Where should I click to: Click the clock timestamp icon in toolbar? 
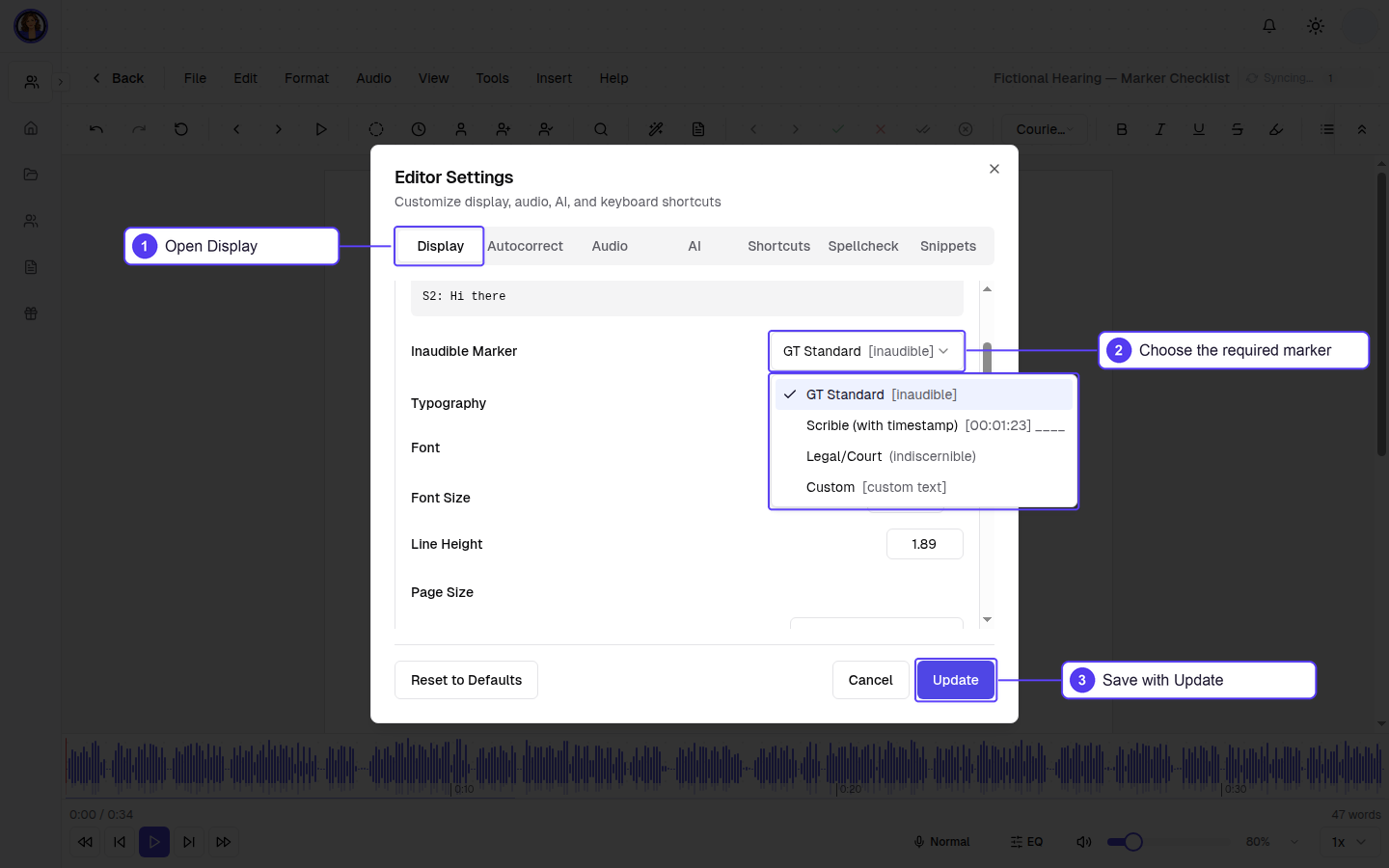coord(419,129)
